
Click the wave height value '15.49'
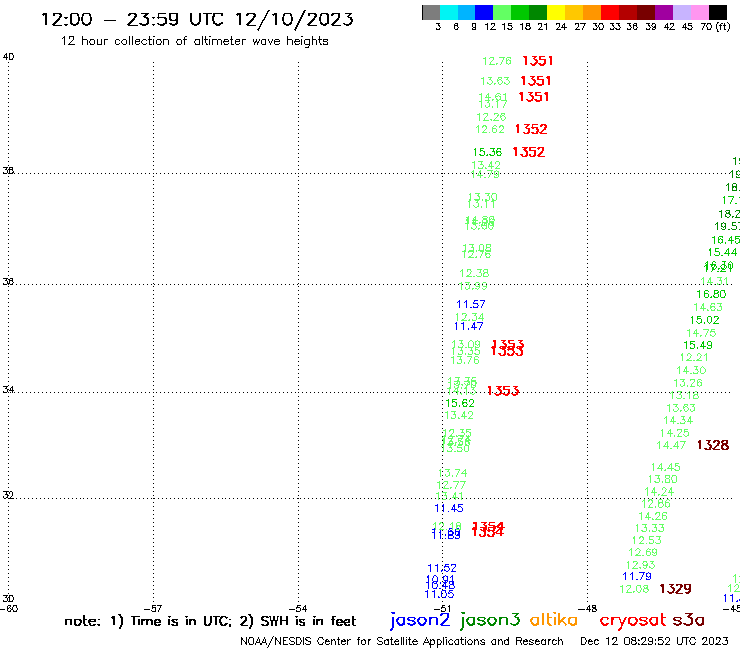[698, 346]
